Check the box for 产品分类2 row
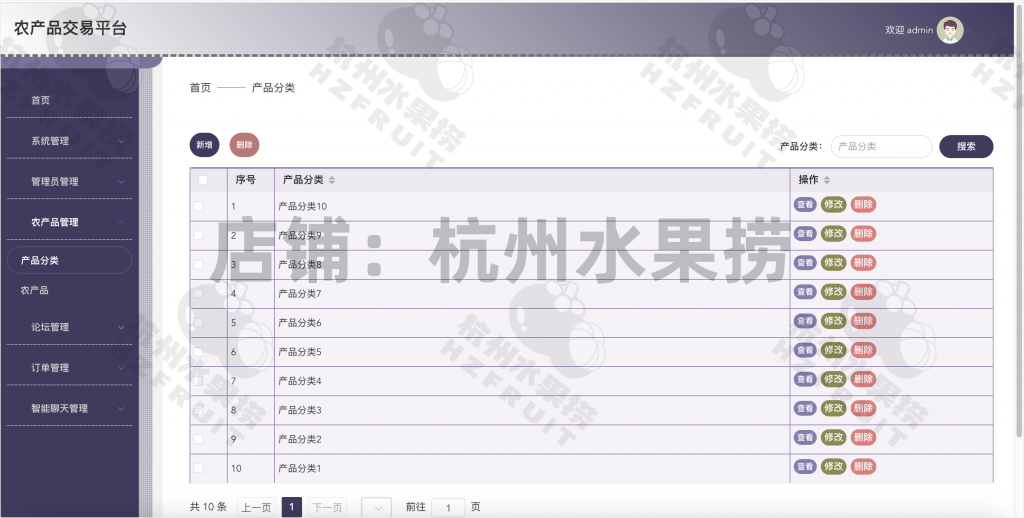1024x518 pixels. click(199, 439)
